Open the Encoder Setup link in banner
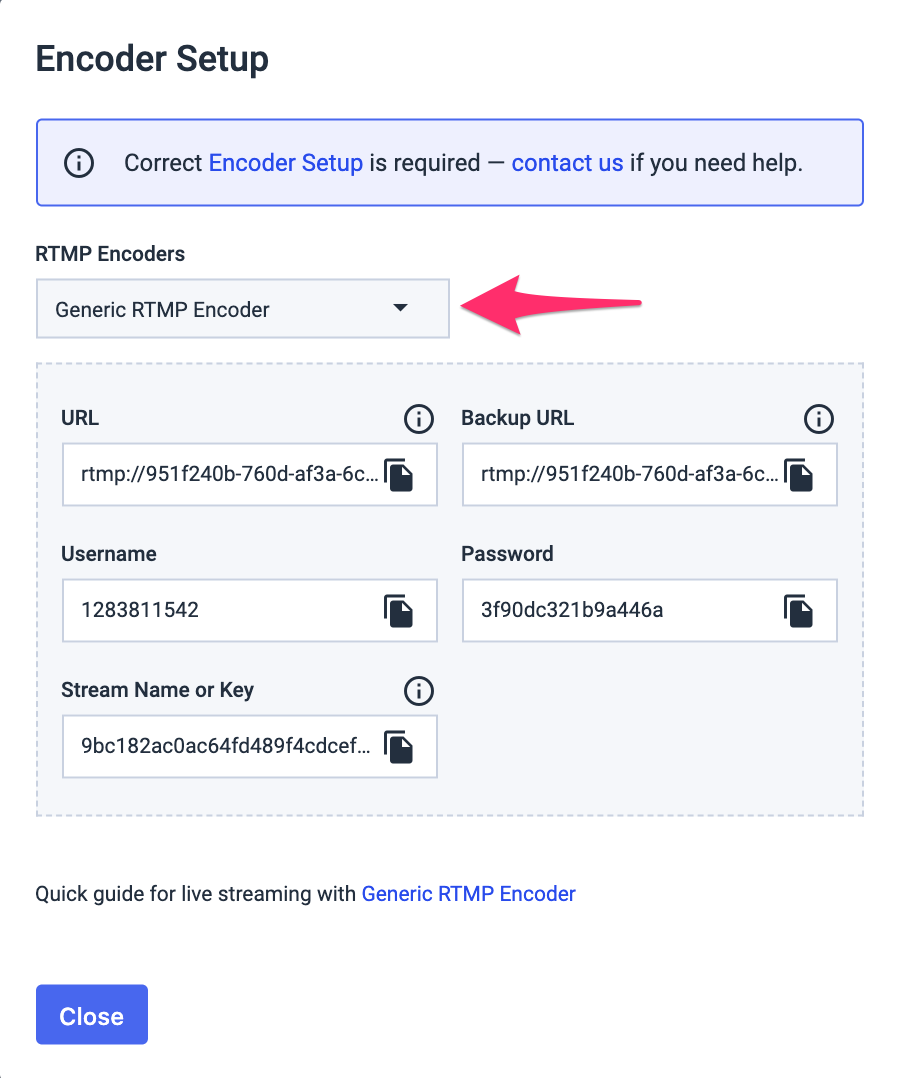 (x=285, y=163)
